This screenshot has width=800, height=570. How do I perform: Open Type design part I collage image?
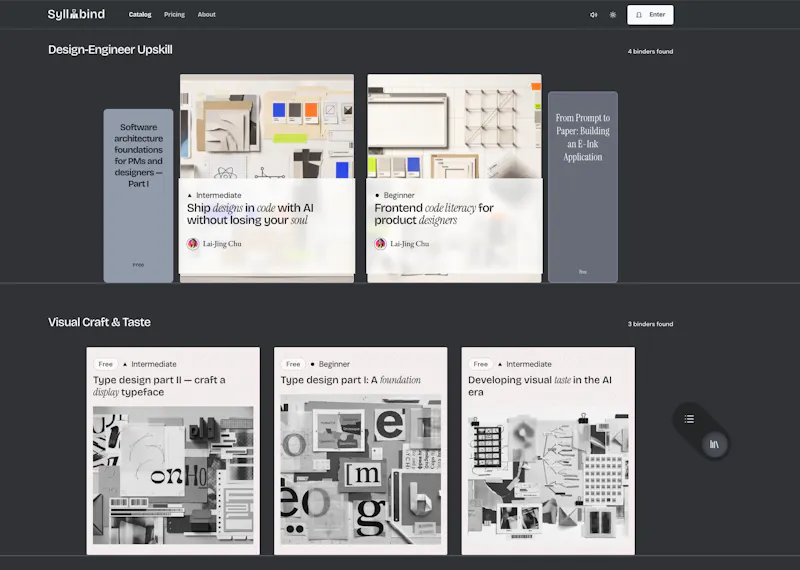(361, 469)
